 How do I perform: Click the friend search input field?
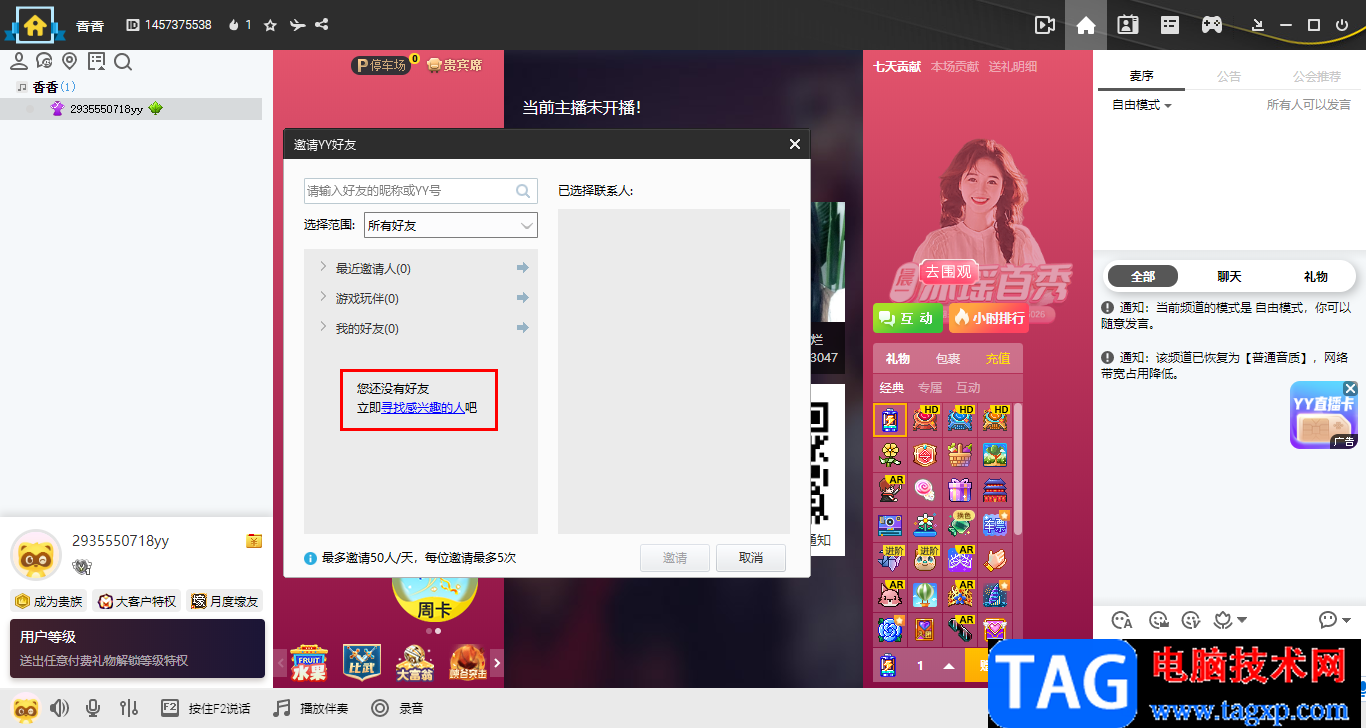click(421, 191)
